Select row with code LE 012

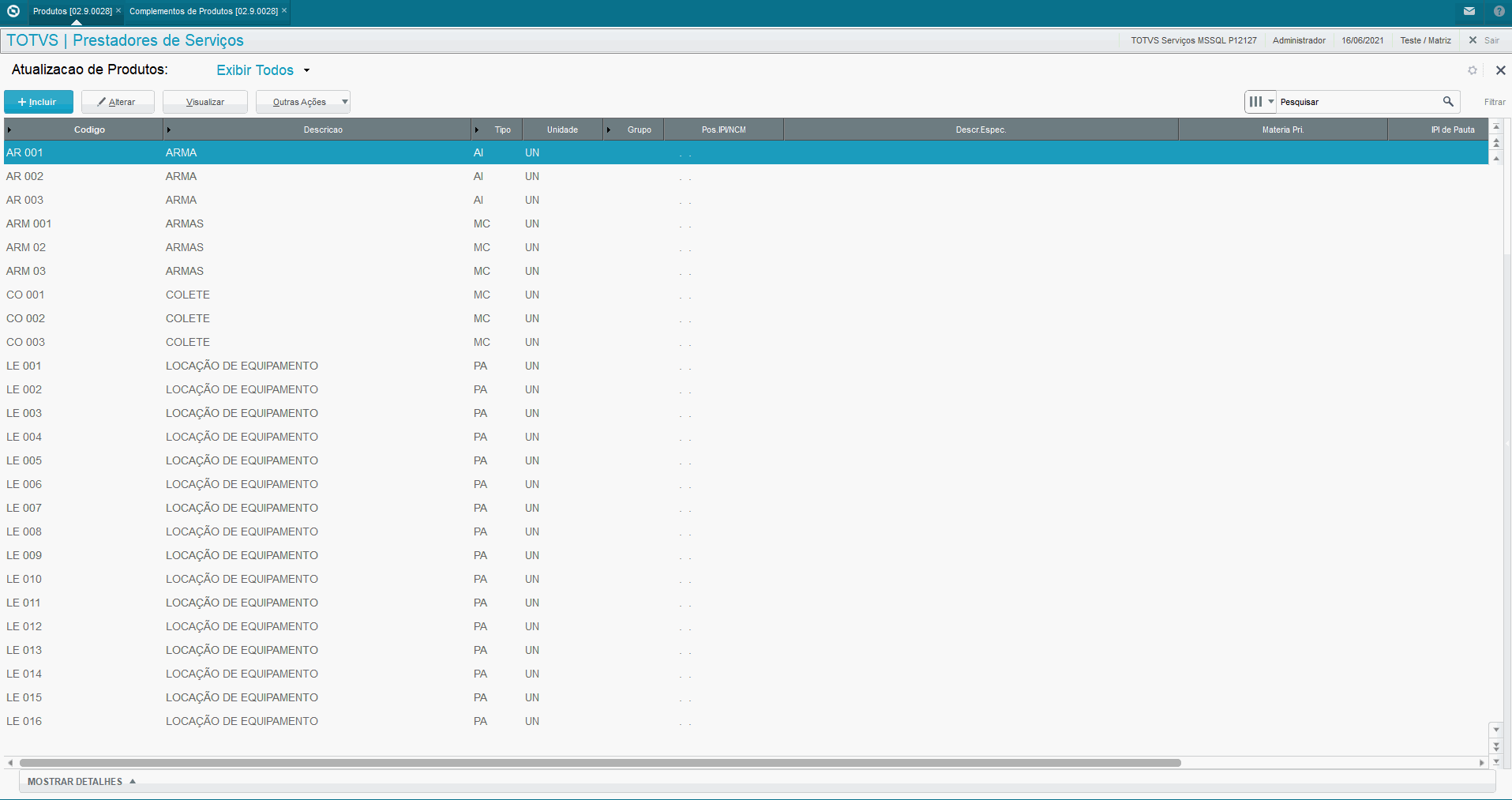pos(746,626)
